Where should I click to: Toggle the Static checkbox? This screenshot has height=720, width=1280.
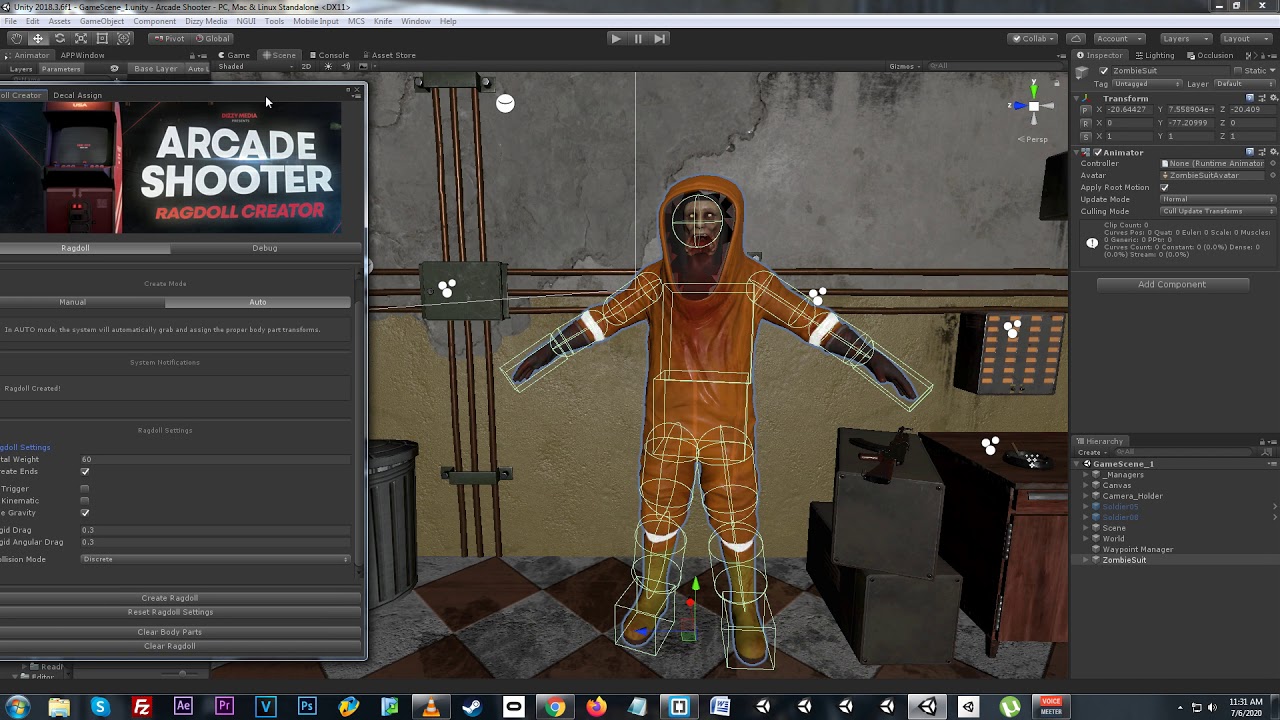point(1238,71)
